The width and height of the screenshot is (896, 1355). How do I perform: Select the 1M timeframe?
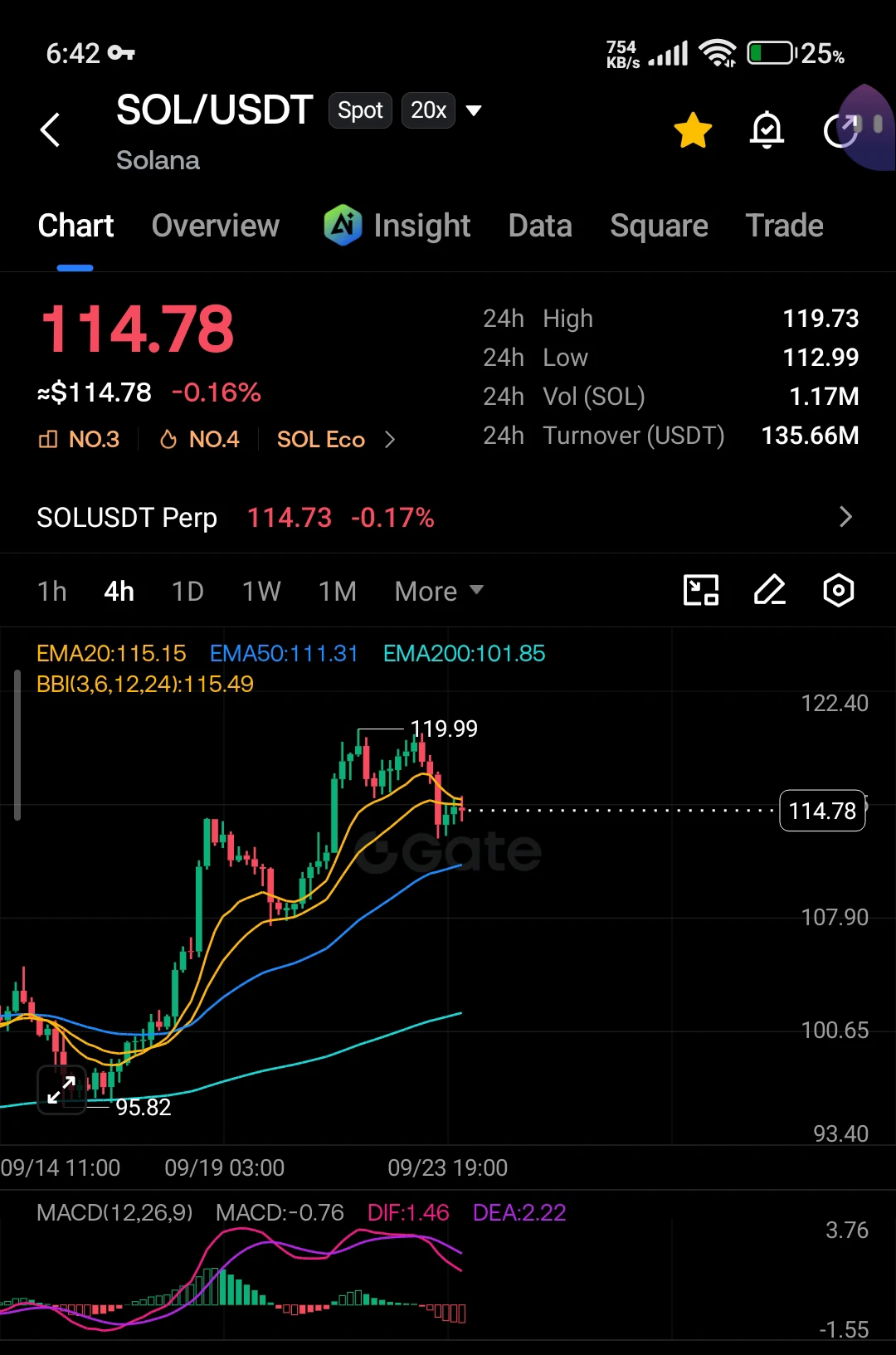[x=338, y=591]
